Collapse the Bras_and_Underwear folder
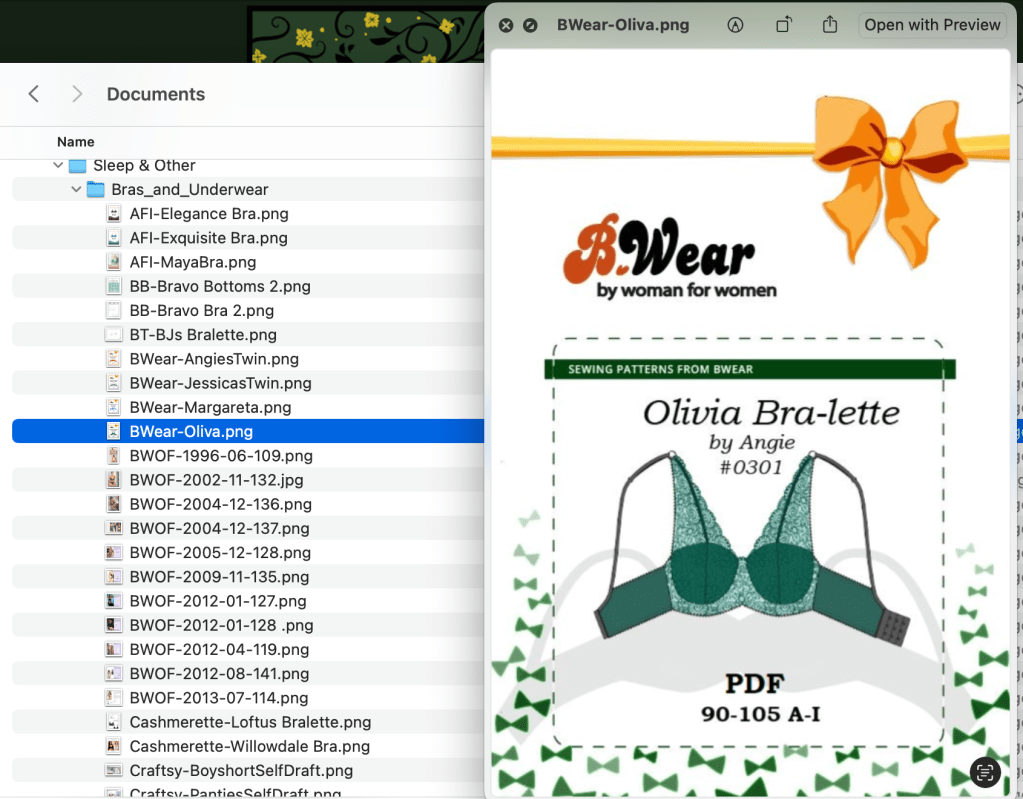The image size is (1023, 799). tap(77, 190)
